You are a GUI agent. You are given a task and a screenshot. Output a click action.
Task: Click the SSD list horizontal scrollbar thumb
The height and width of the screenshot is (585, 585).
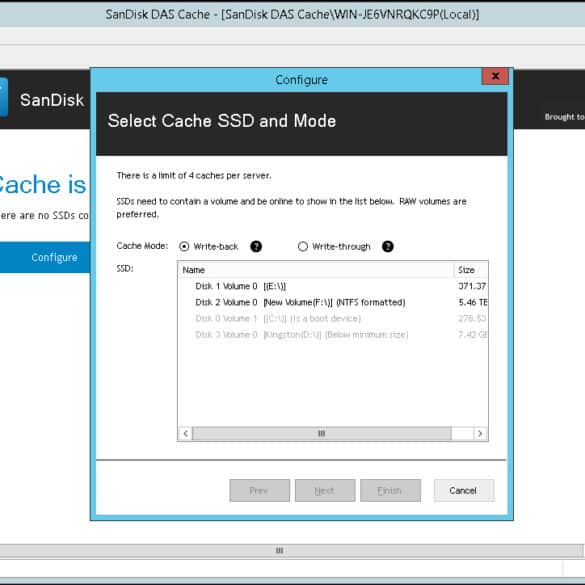pos(322,434)
